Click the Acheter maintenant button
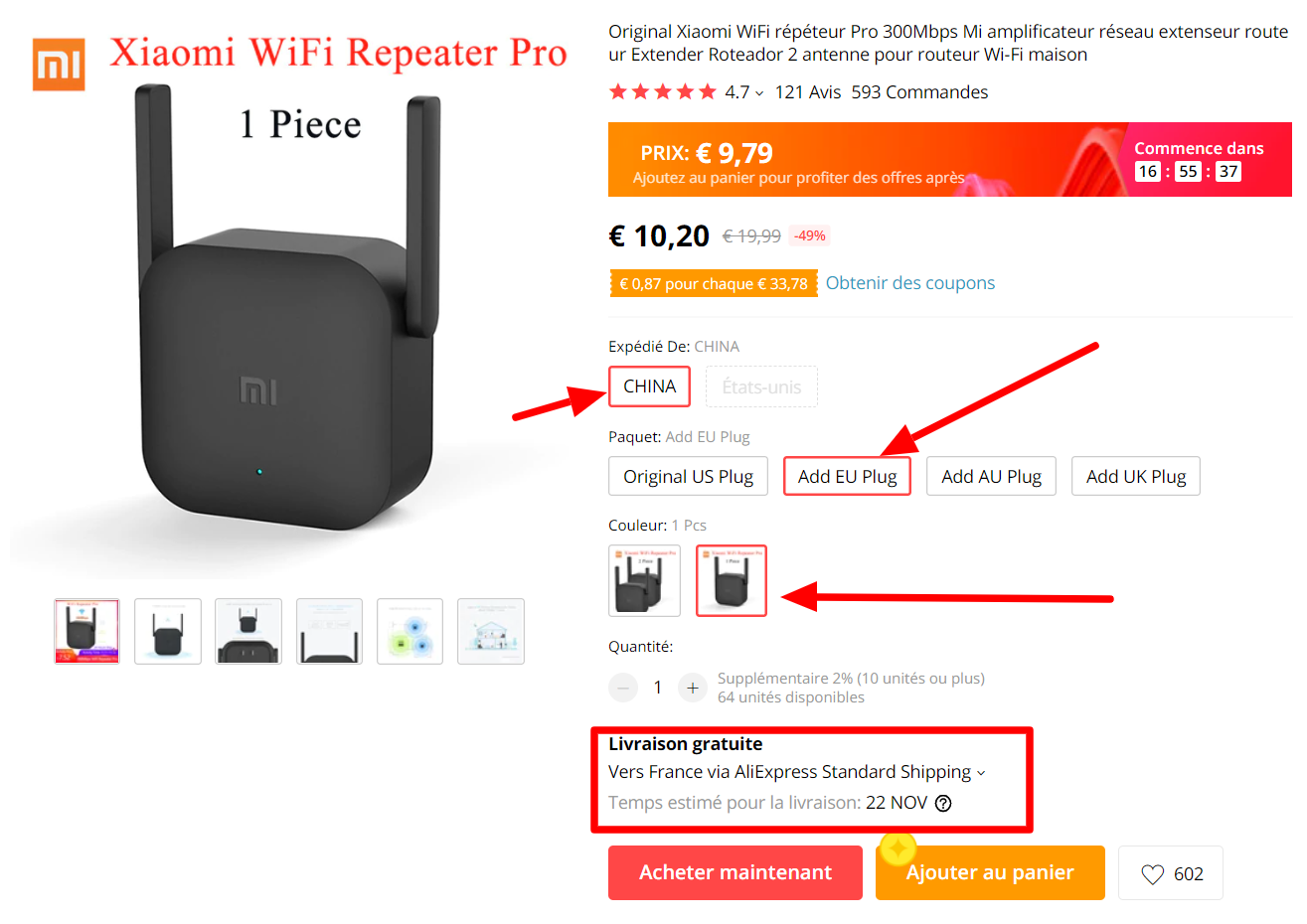Screen dimensions: 1307x924 point(735,872)
